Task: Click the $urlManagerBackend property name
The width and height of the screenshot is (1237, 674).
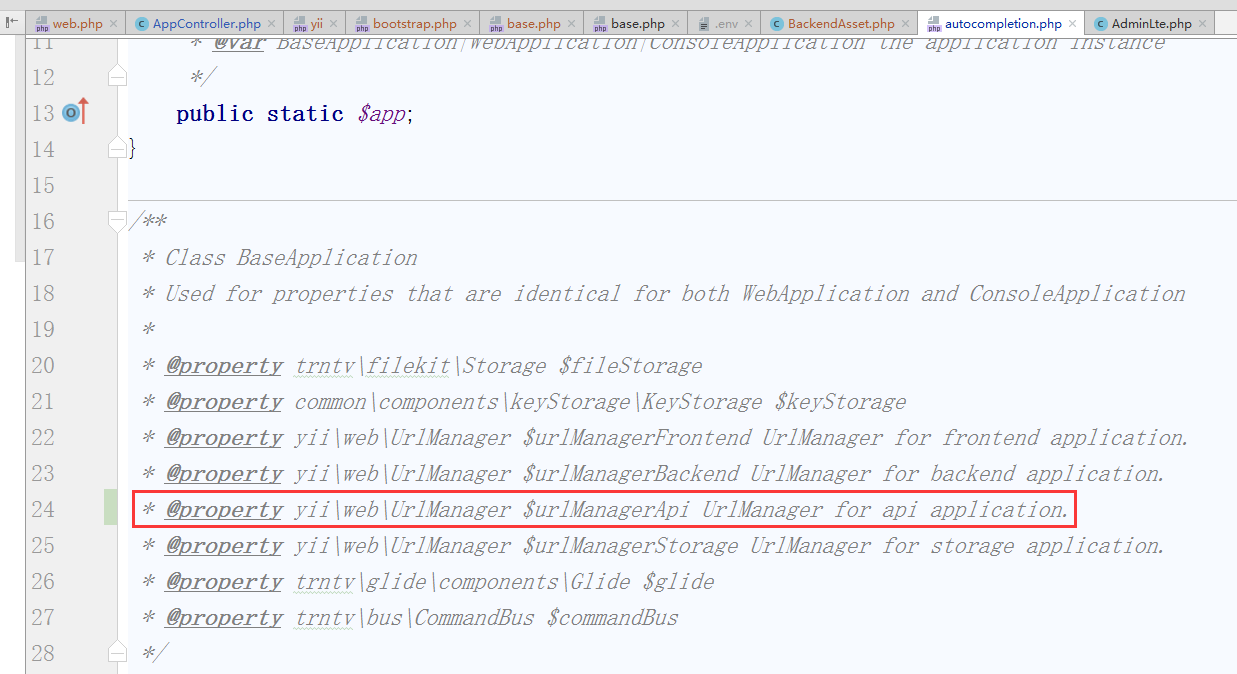Action: (630, 473)
